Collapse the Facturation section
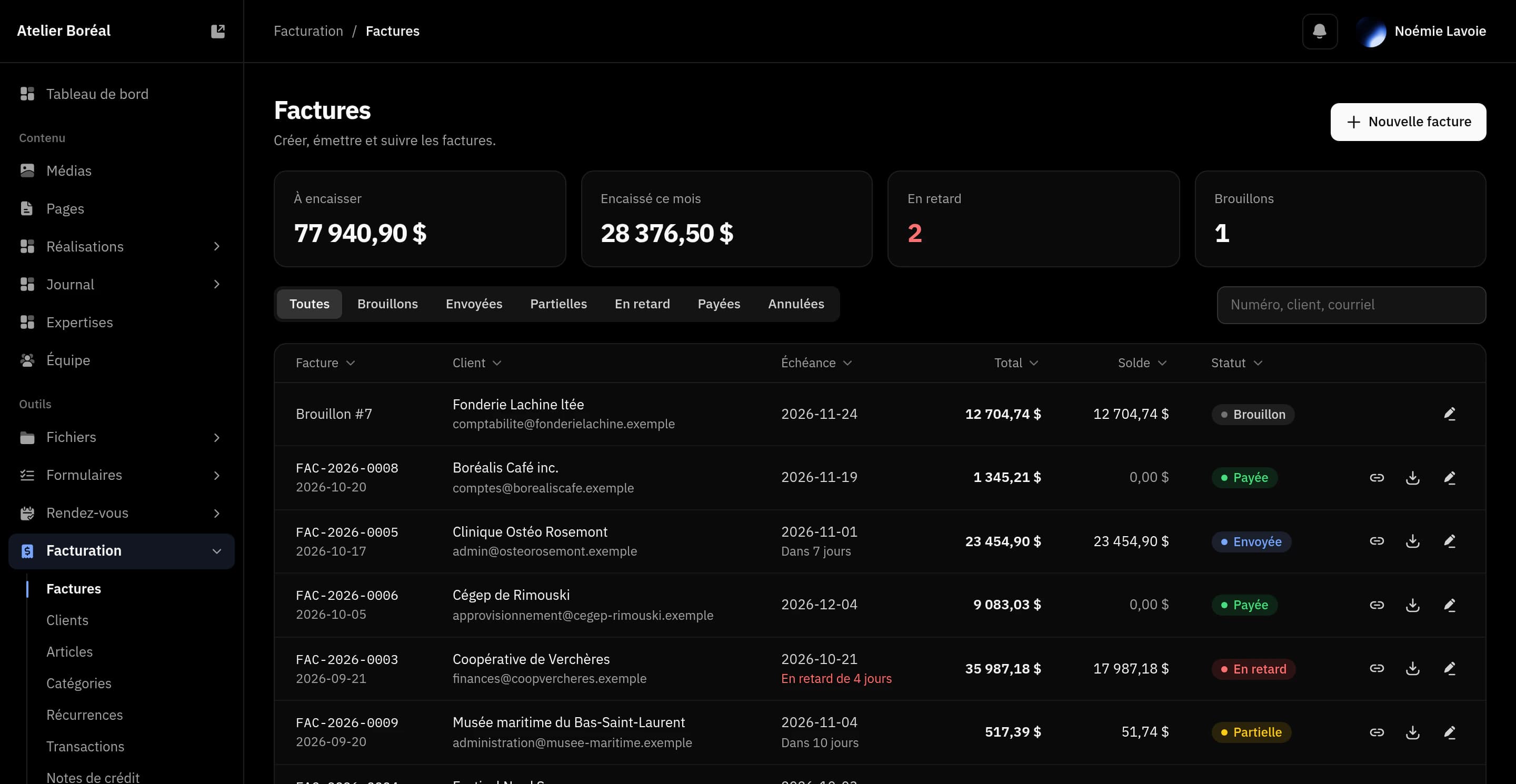1516x784 pixels. click(x=216, y=551)
